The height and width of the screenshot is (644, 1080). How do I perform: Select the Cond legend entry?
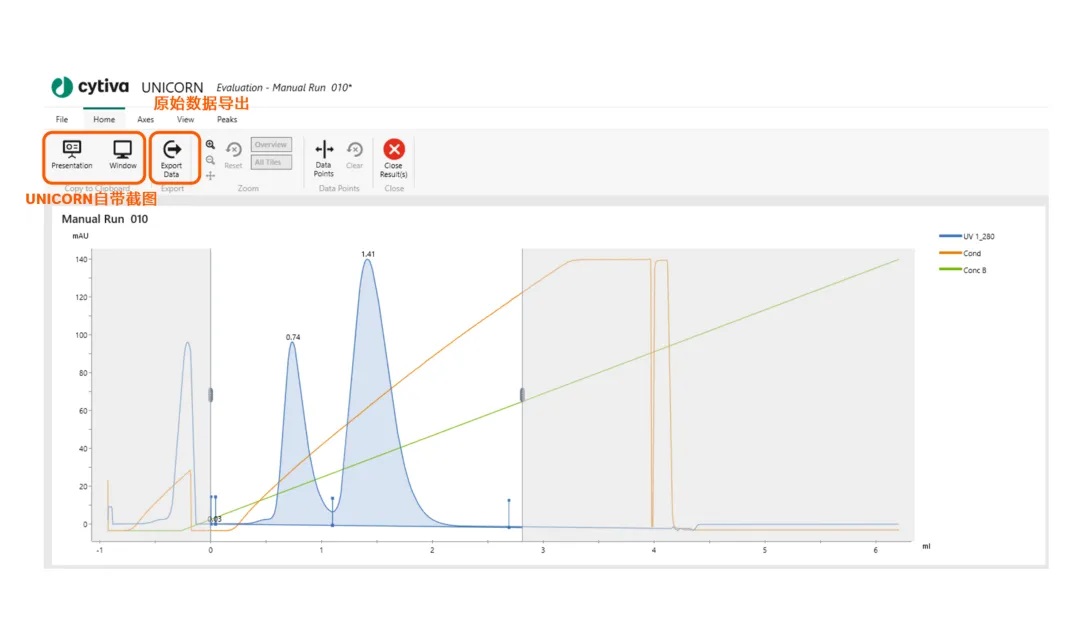960,253
